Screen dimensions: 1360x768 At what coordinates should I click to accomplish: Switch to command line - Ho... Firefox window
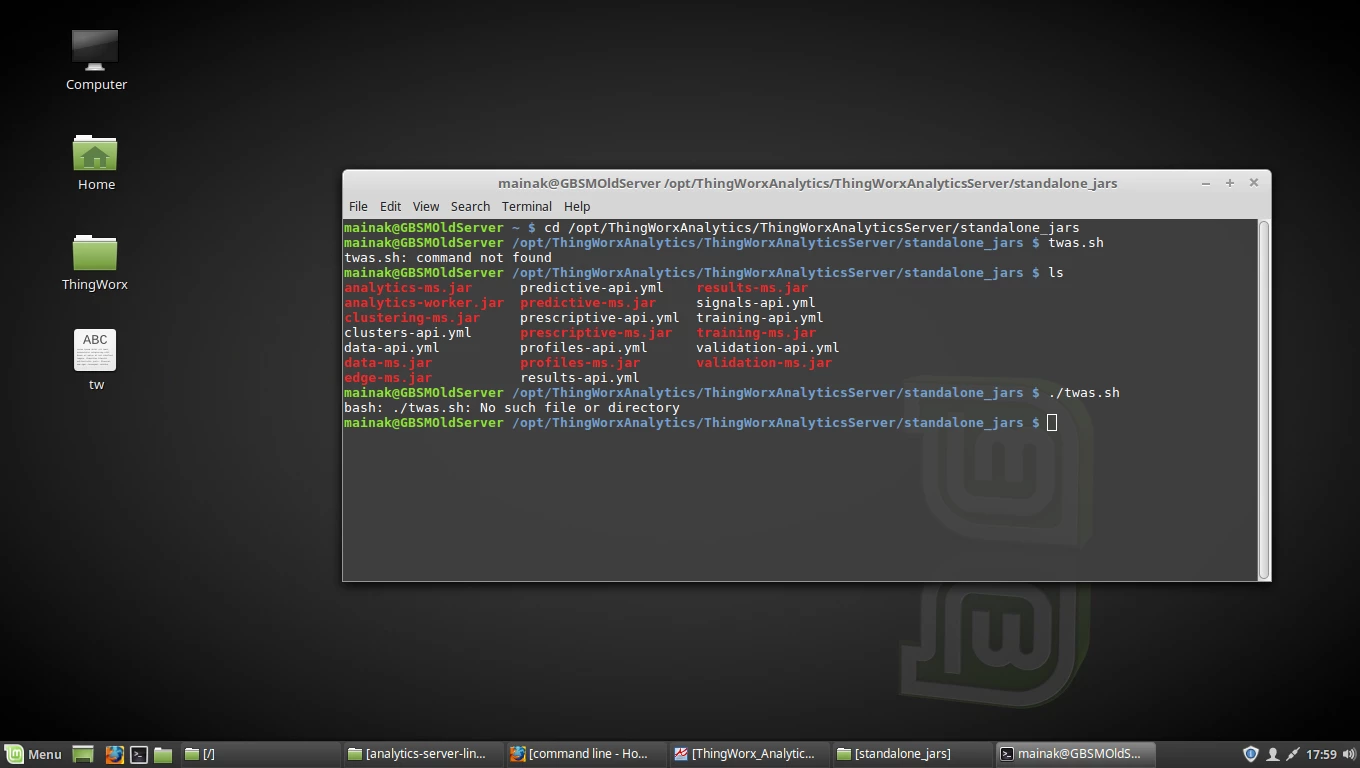point(585,754)
